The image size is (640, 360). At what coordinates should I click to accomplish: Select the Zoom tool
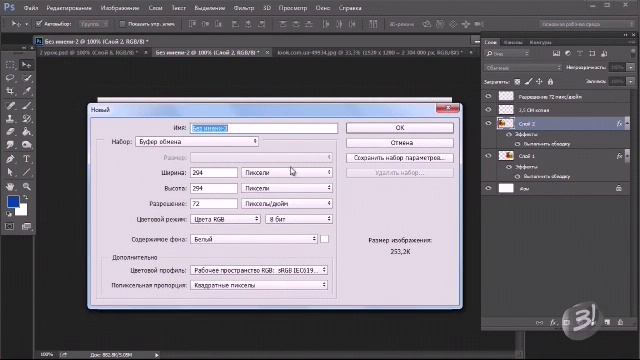tap(27, 187)
